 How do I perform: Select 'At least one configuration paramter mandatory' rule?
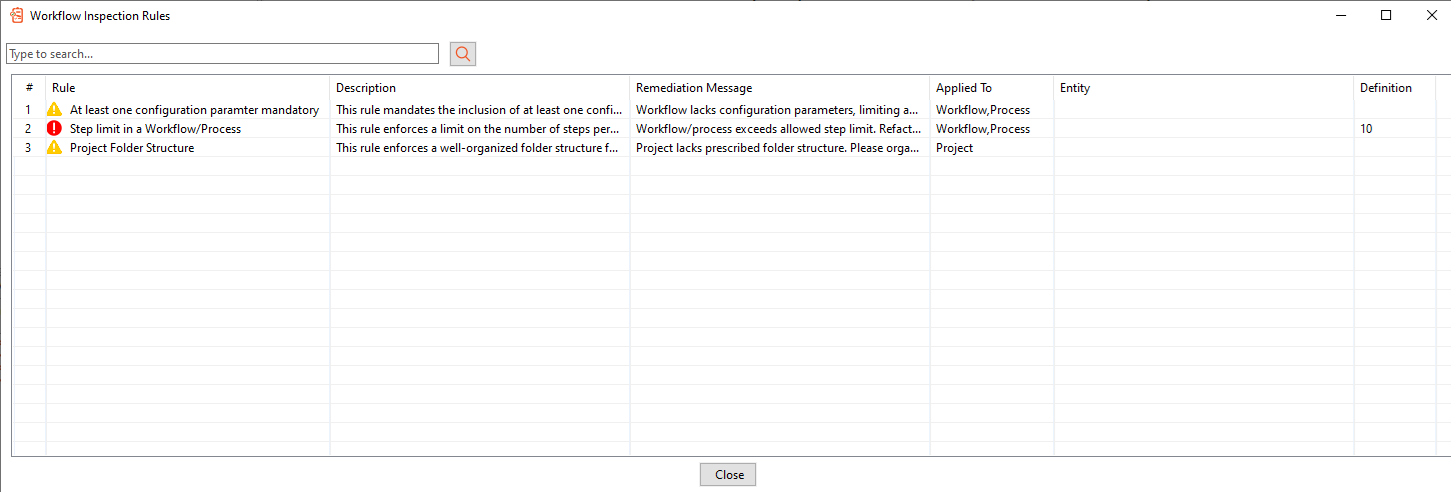(x=194, y=110)
